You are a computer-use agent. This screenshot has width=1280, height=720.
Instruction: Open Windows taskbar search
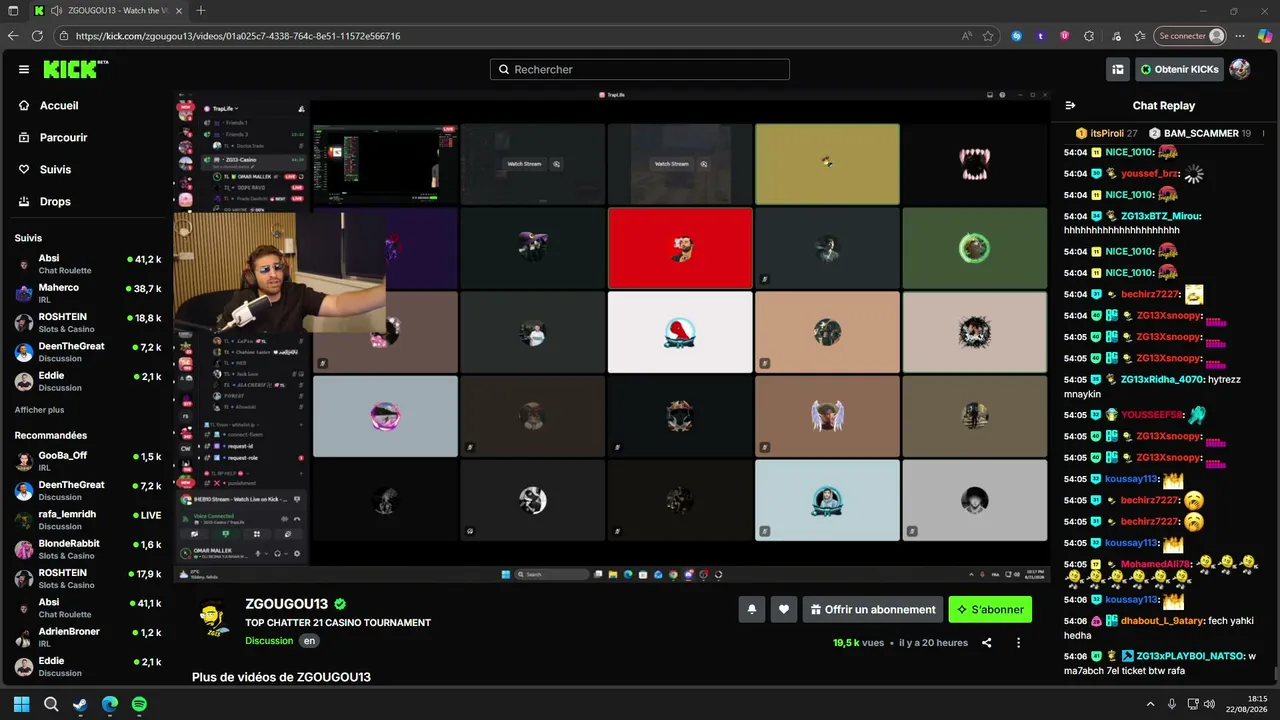(51, 704)
